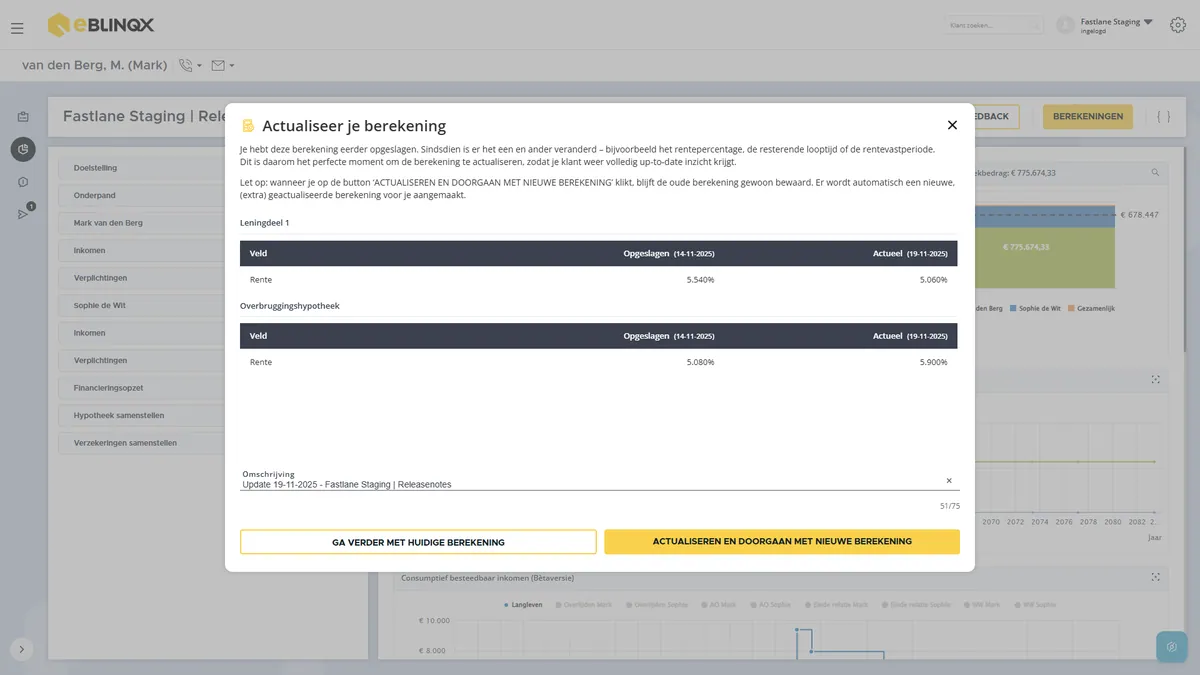Click the magnifier icon in chart panel

tap(1155, 172)
